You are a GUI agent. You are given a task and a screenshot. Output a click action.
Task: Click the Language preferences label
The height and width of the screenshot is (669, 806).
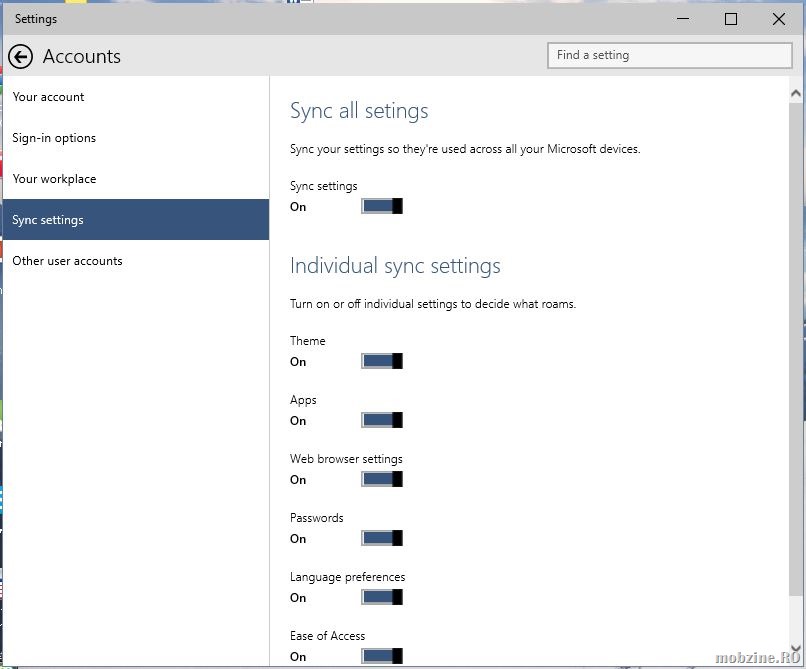(347, 577)
